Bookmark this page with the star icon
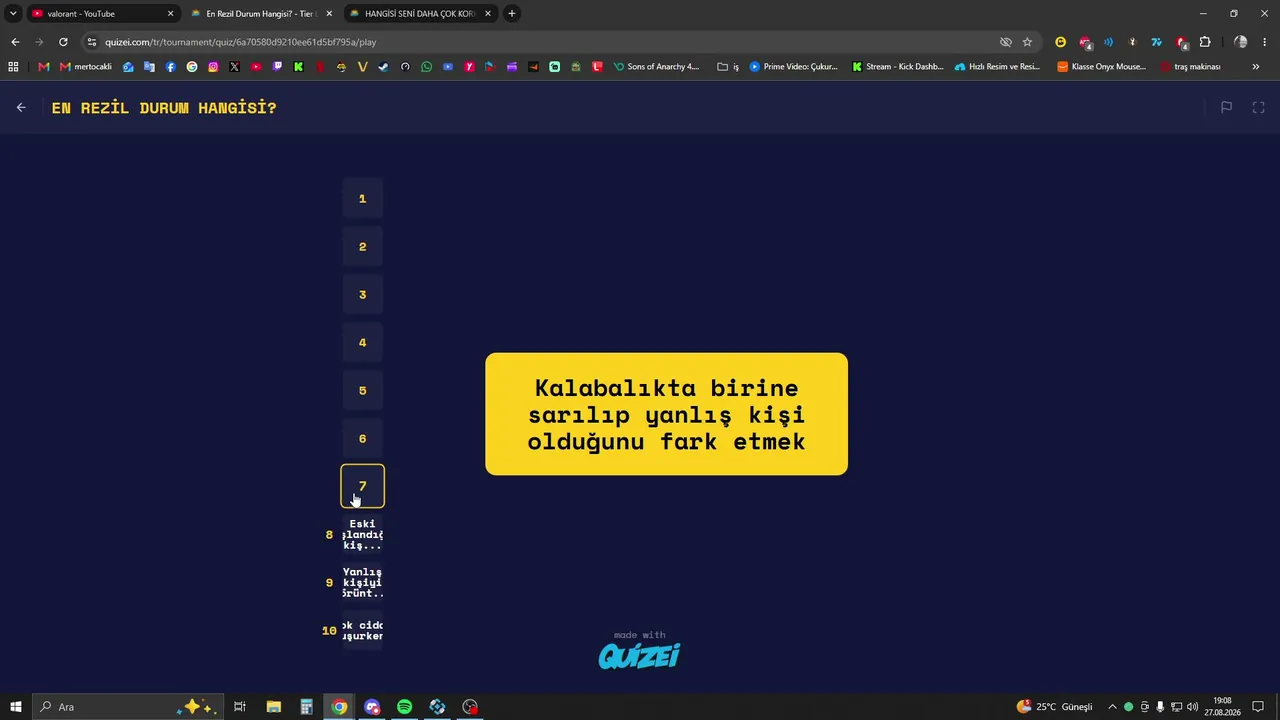Image resolution: width=1280 pixels, height=720 pixels. tap(1027, 42)
